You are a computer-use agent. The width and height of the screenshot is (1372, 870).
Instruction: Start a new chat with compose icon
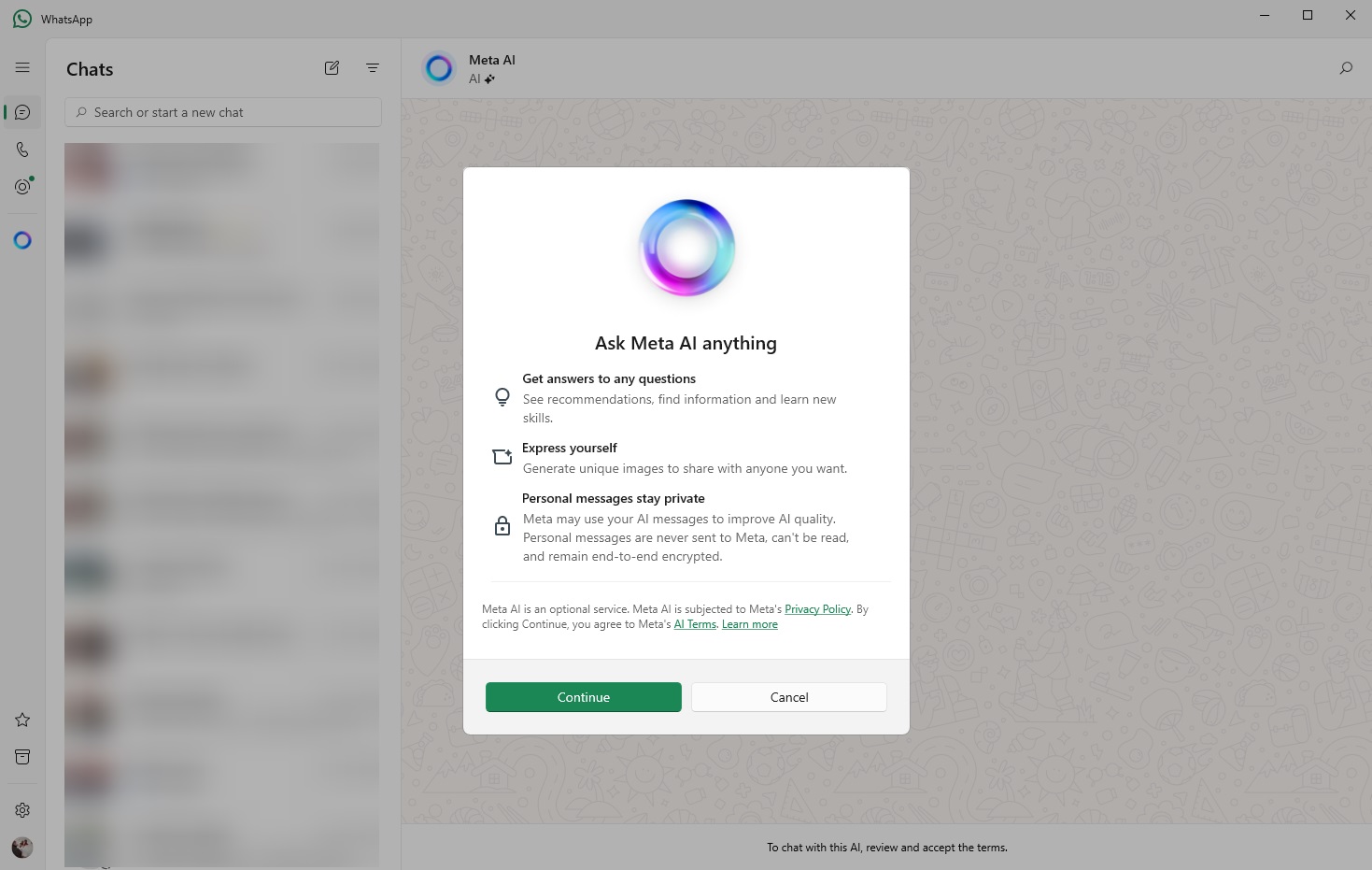(332, 67)
